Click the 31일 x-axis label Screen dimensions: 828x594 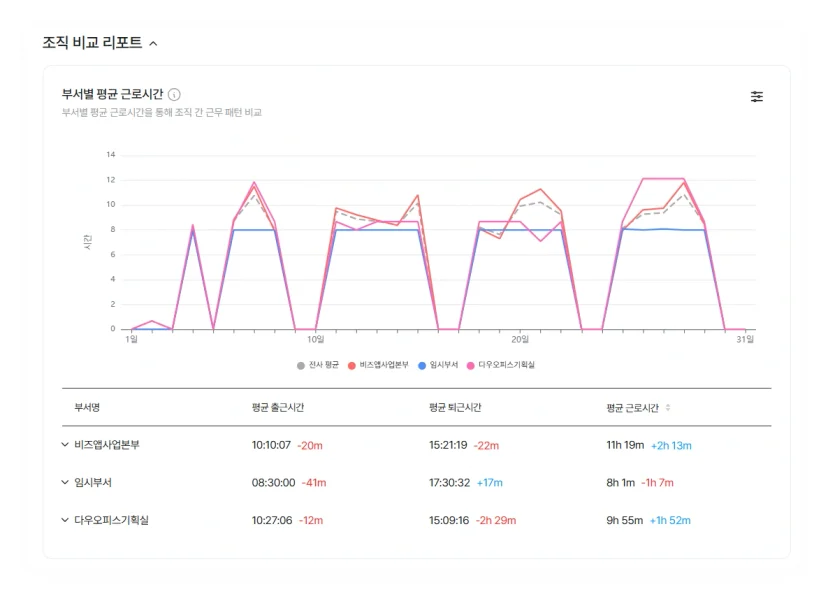[745, 339]
